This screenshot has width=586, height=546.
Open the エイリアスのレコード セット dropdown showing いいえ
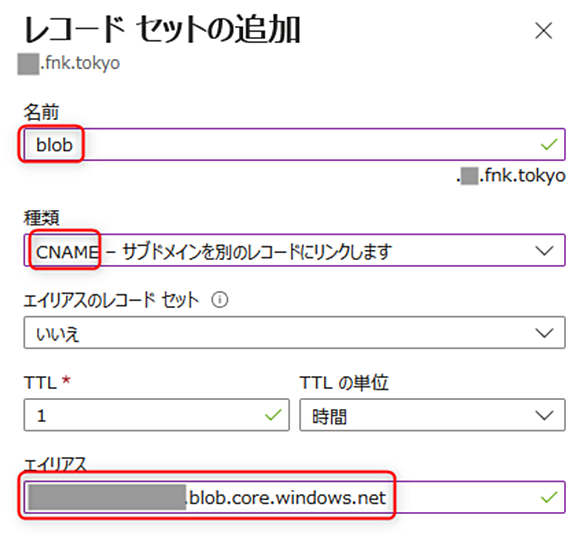294,333
